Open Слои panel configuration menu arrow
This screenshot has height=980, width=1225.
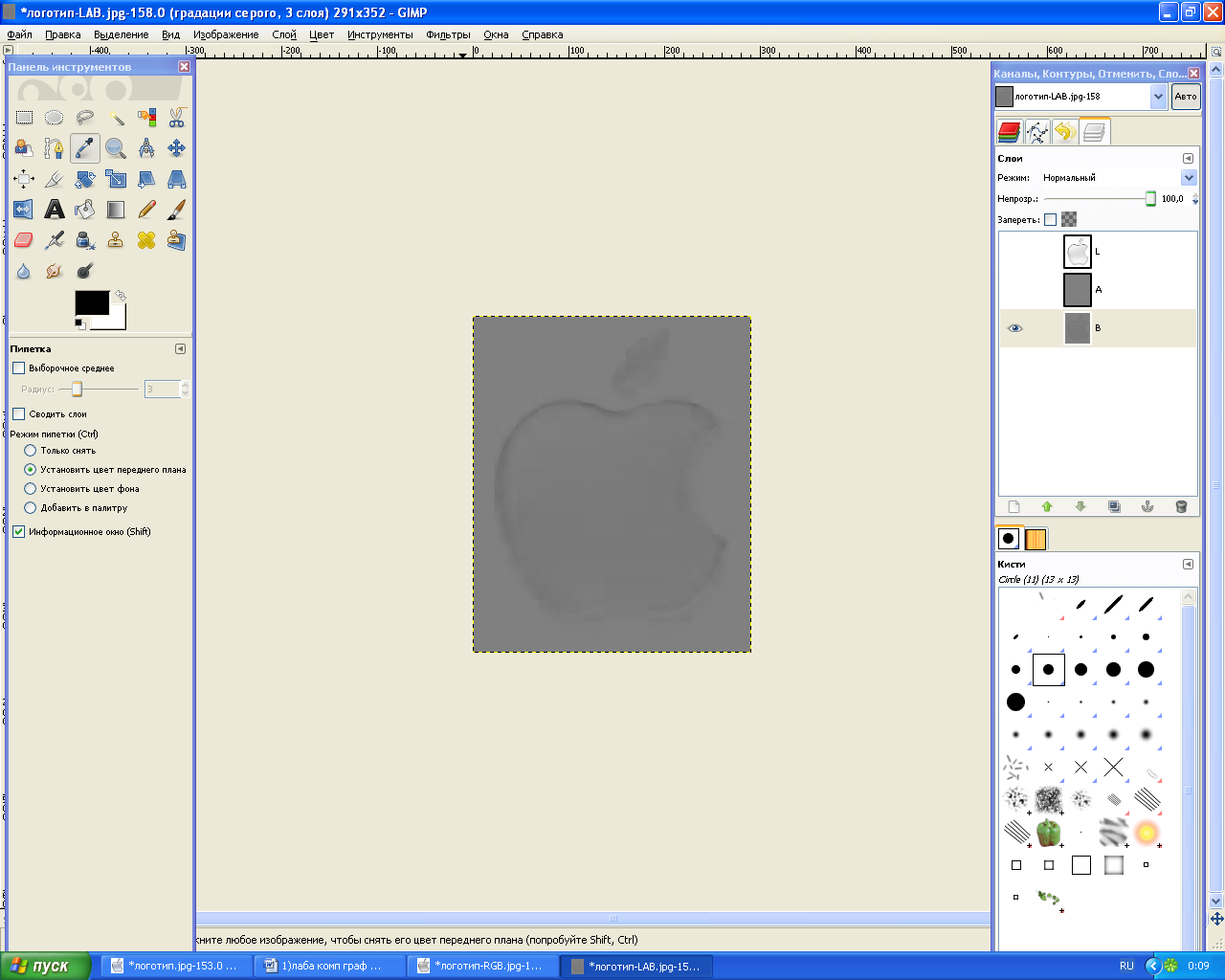pos(1188,158)
